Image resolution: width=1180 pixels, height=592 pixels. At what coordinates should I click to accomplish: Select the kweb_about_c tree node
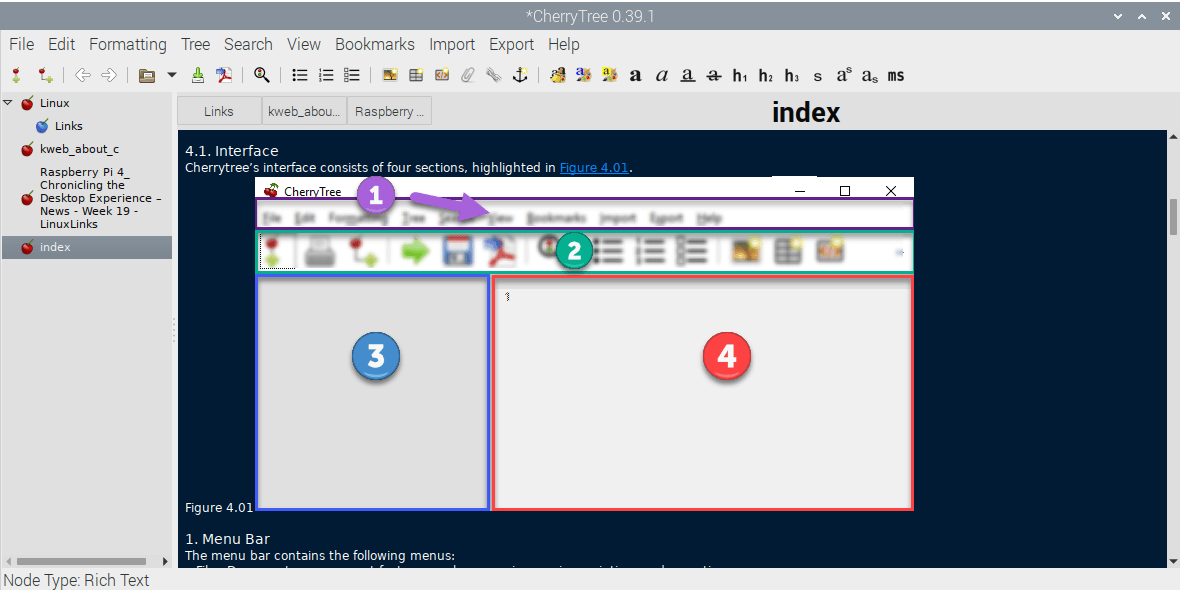click(x=79, y=149)
